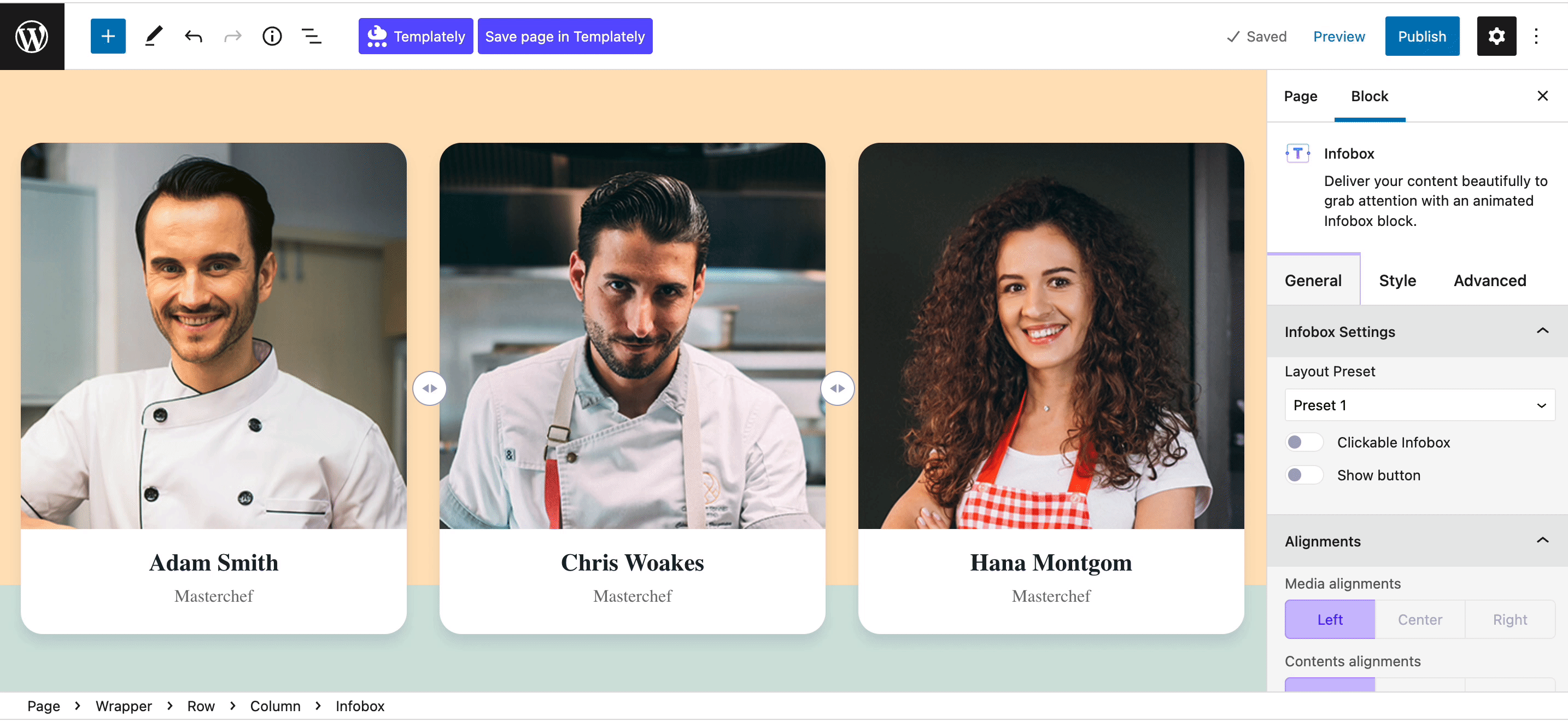Open the Layout Preset dropdown

coord(1419,405)
